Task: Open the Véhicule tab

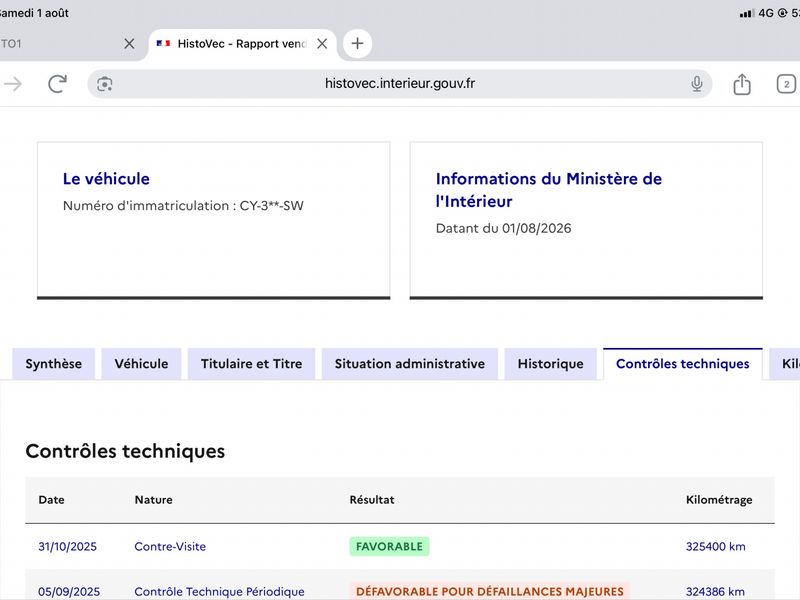Action: 141,364
